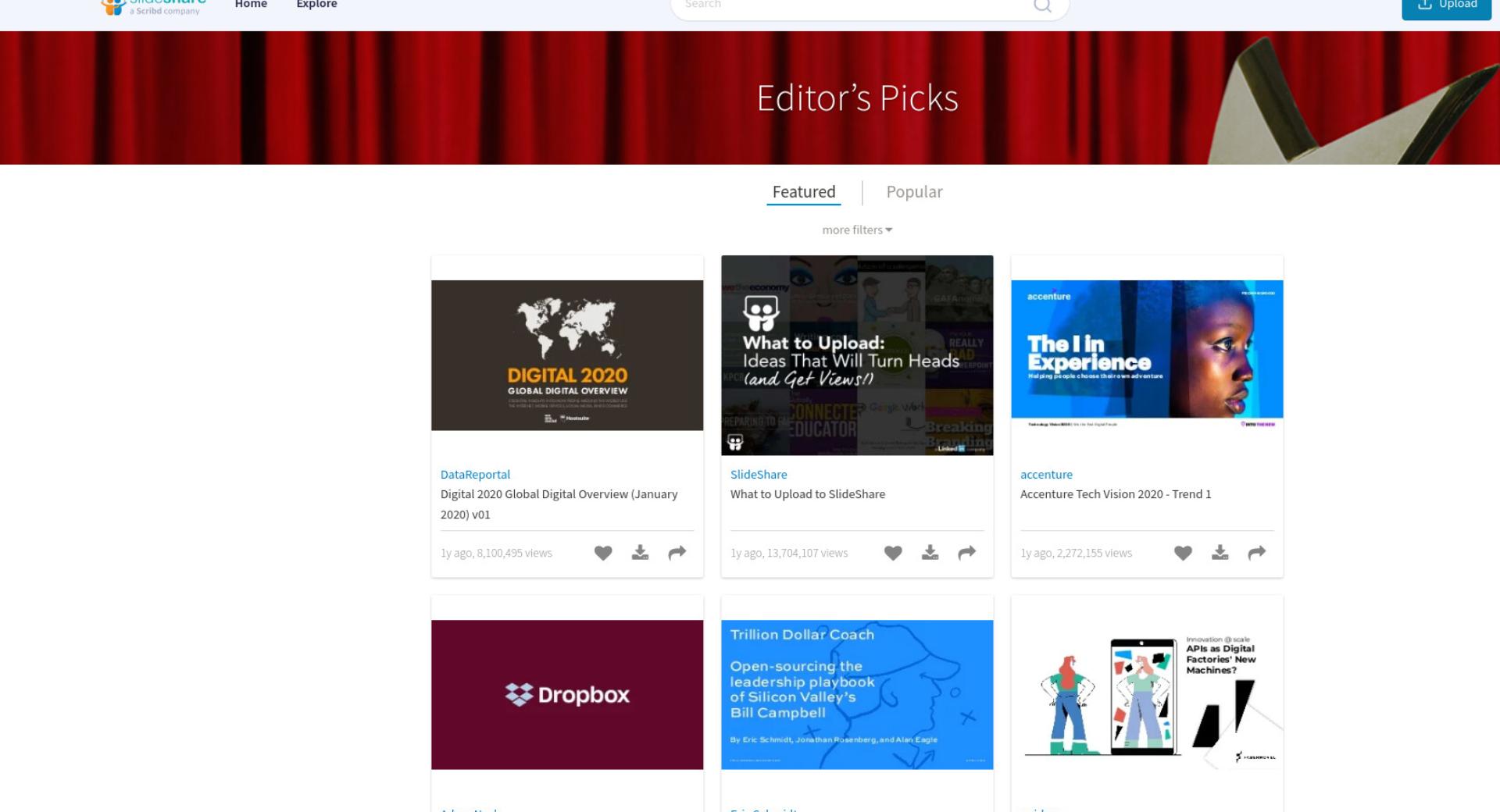
Task: Like the What to Upload to SlideShare deck
Action: 893,553
